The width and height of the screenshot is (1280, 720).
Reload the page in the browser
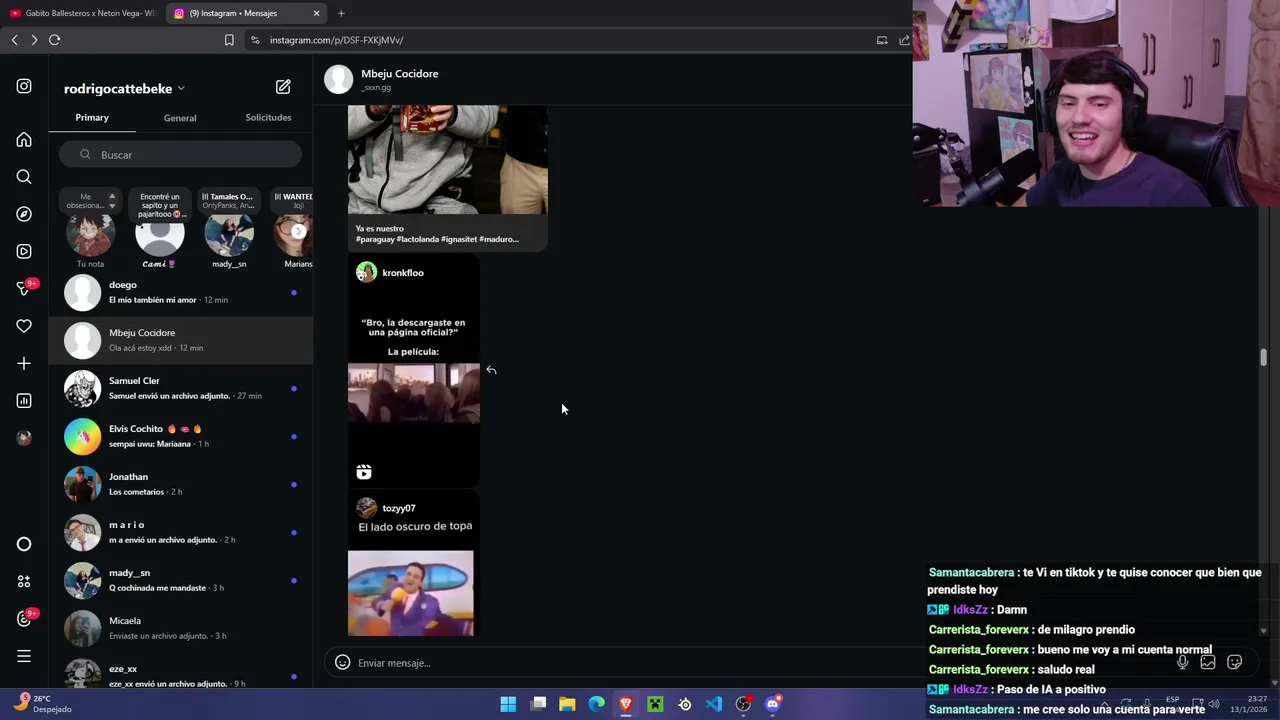(x=54, y=40)
